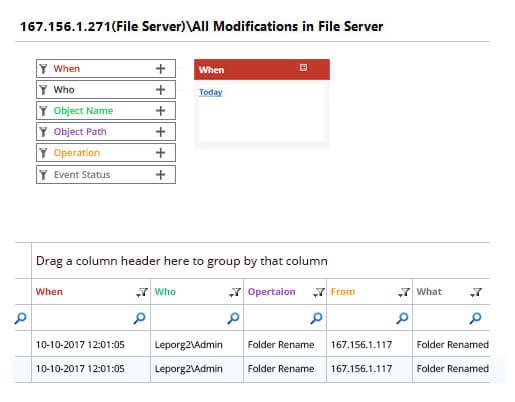Expand the Event Status filter plus sign
Screen dimensions: 515x402
[x=161, y=175]
